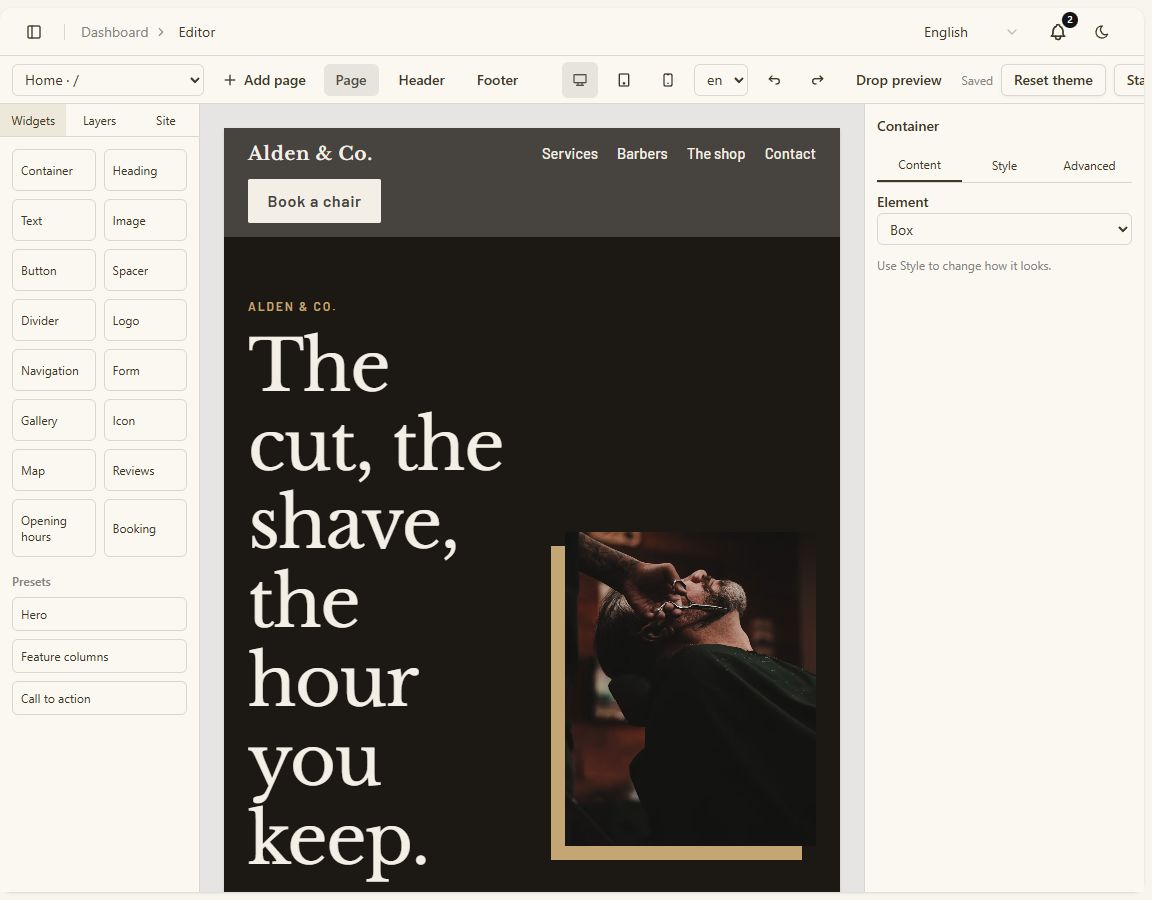Open the Home page selector dropdown
This screenshot has height=900, width=1152.
click(x=108, y=80)
